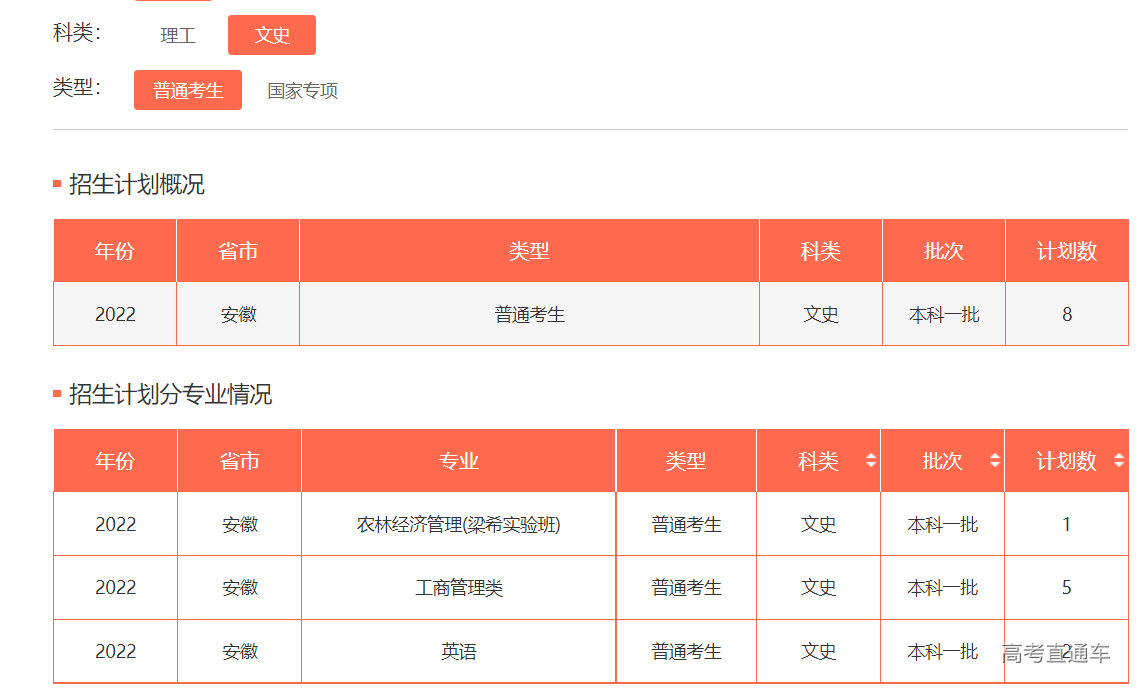This screenshot has height=693, width=1139.
Task: Sort the 批次 column using its sort arrows
Action: click(993, 461)
